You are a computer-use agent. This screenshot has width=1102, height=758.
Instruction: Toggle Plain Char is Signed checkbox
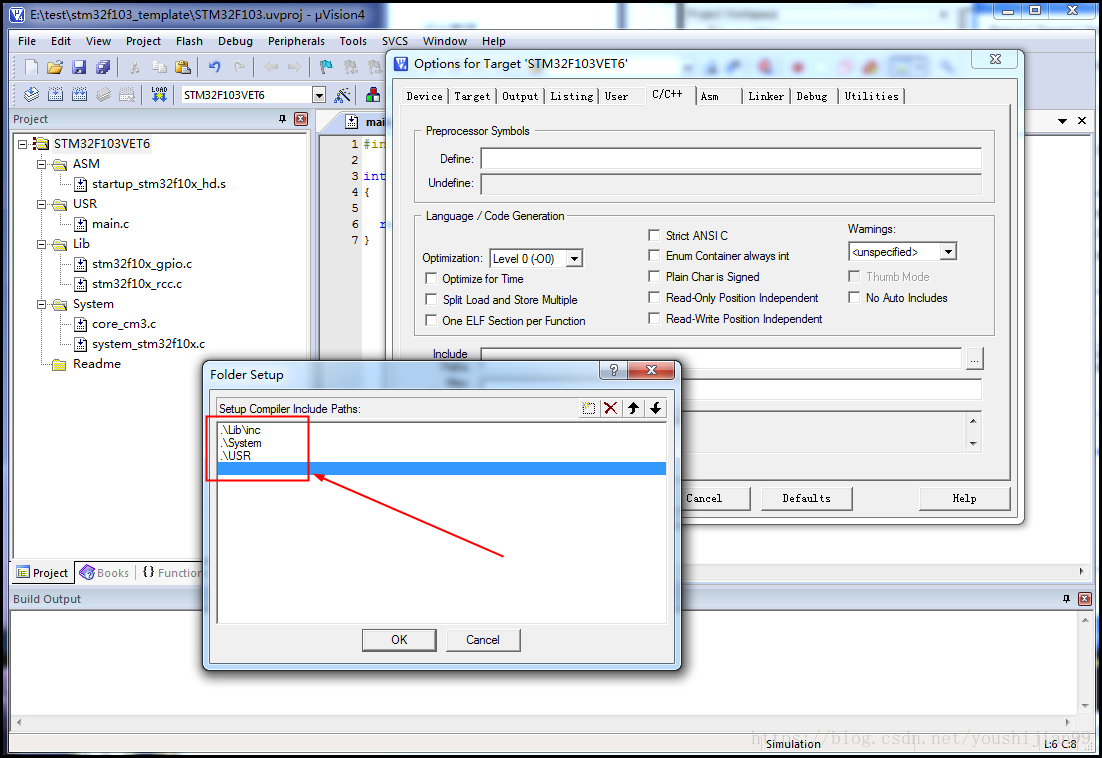coord(654,276)
